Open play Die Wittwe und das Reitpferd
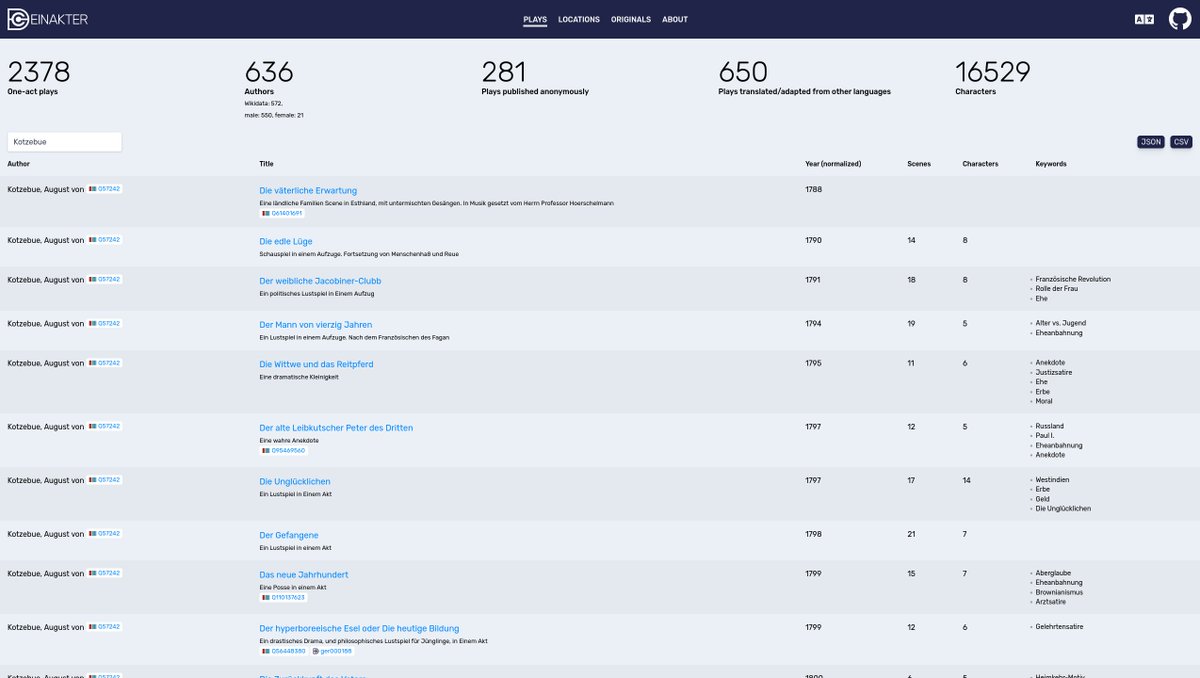Image resolution: width=1200 pixels, height=678 pixels. (x=316, y=365)
